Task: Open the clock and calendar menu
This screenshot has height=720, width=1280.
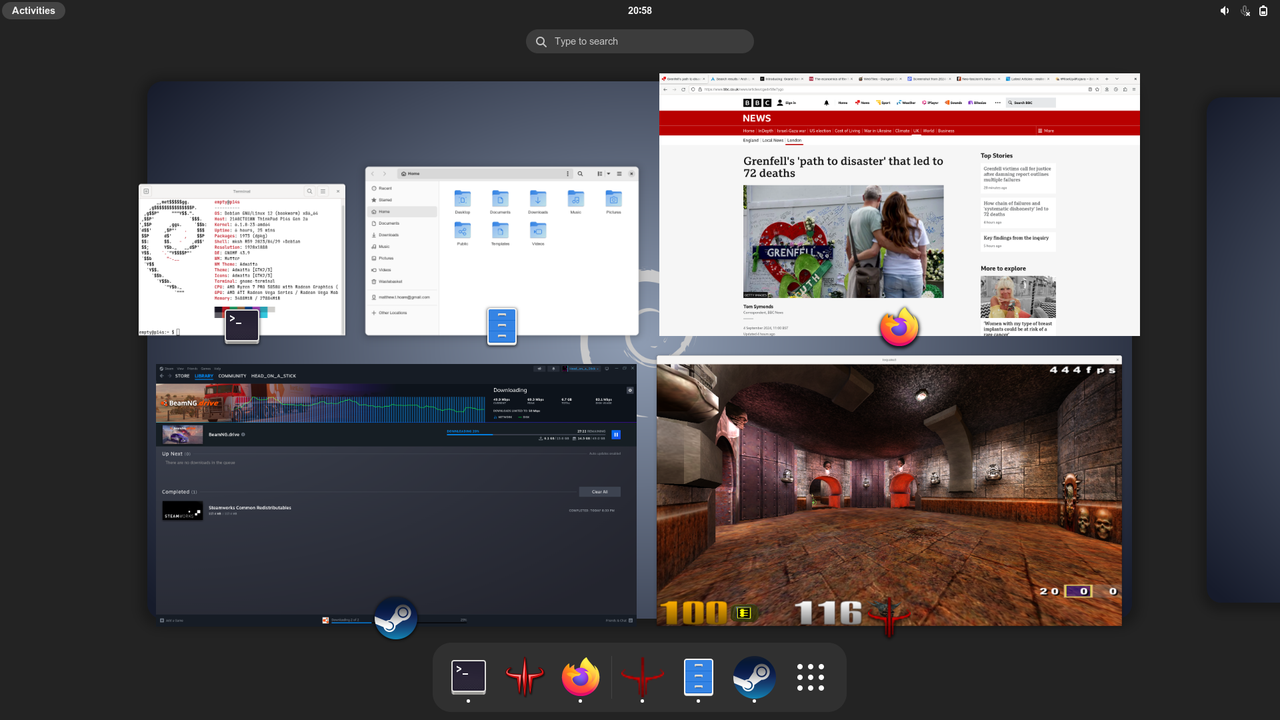Action: click(640, 10)
